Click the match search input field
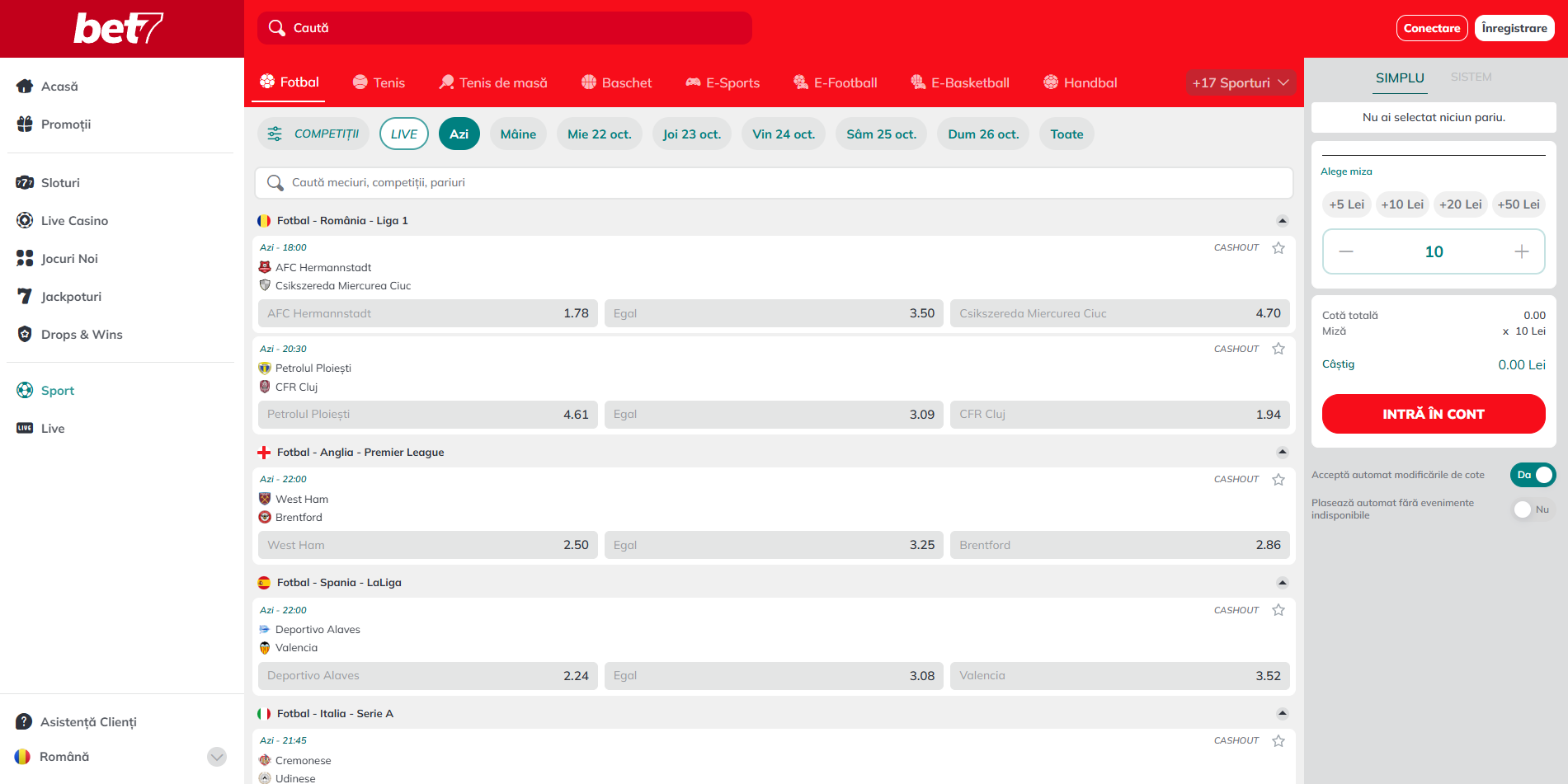 [773, 182]
